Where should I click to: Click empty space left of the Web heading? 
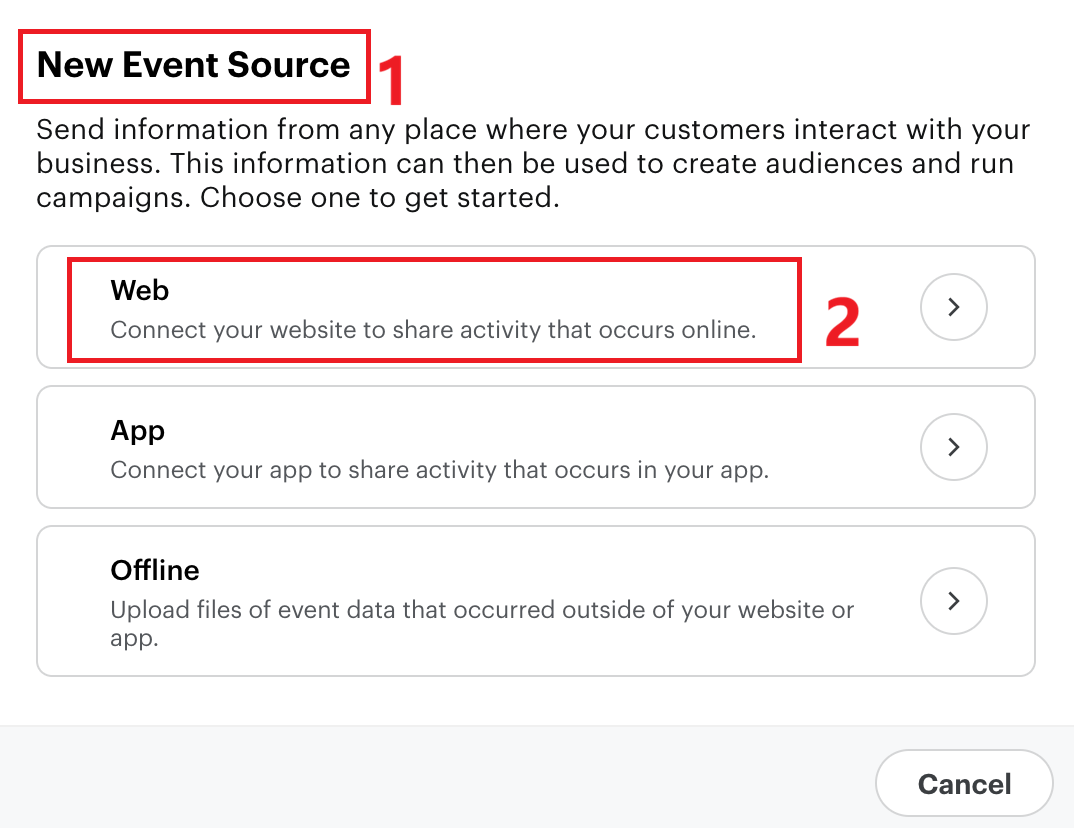pos(53,308)
